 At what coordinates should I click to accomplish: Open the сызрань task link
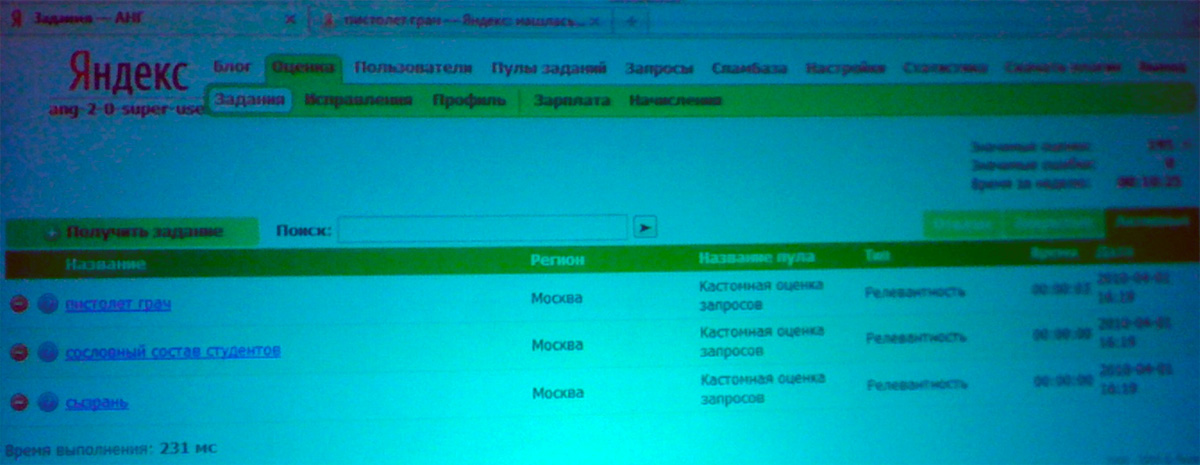96,403
